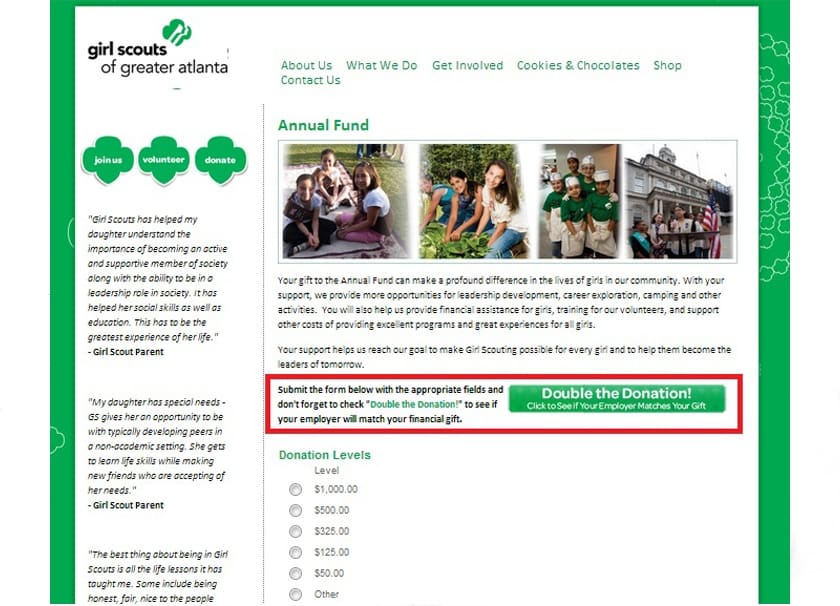Screen dimensions: 840x606
Task: Click the 'volunteer' trefoil icon
Action: (164, 160)
